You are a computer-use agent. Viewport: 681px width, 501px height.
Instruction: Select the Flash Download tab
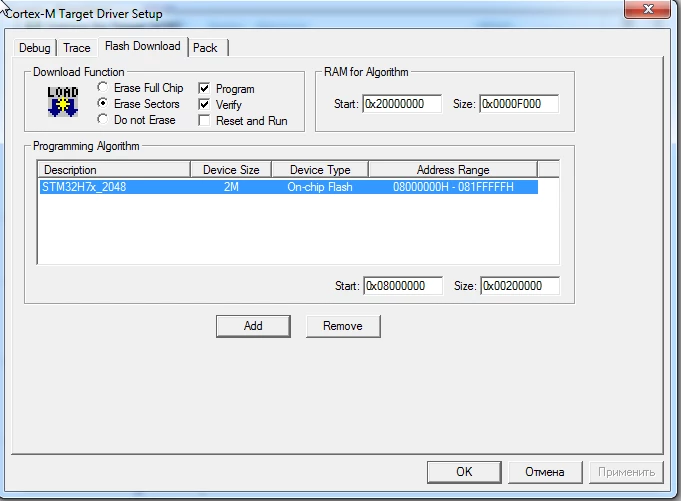click(143, 46)
